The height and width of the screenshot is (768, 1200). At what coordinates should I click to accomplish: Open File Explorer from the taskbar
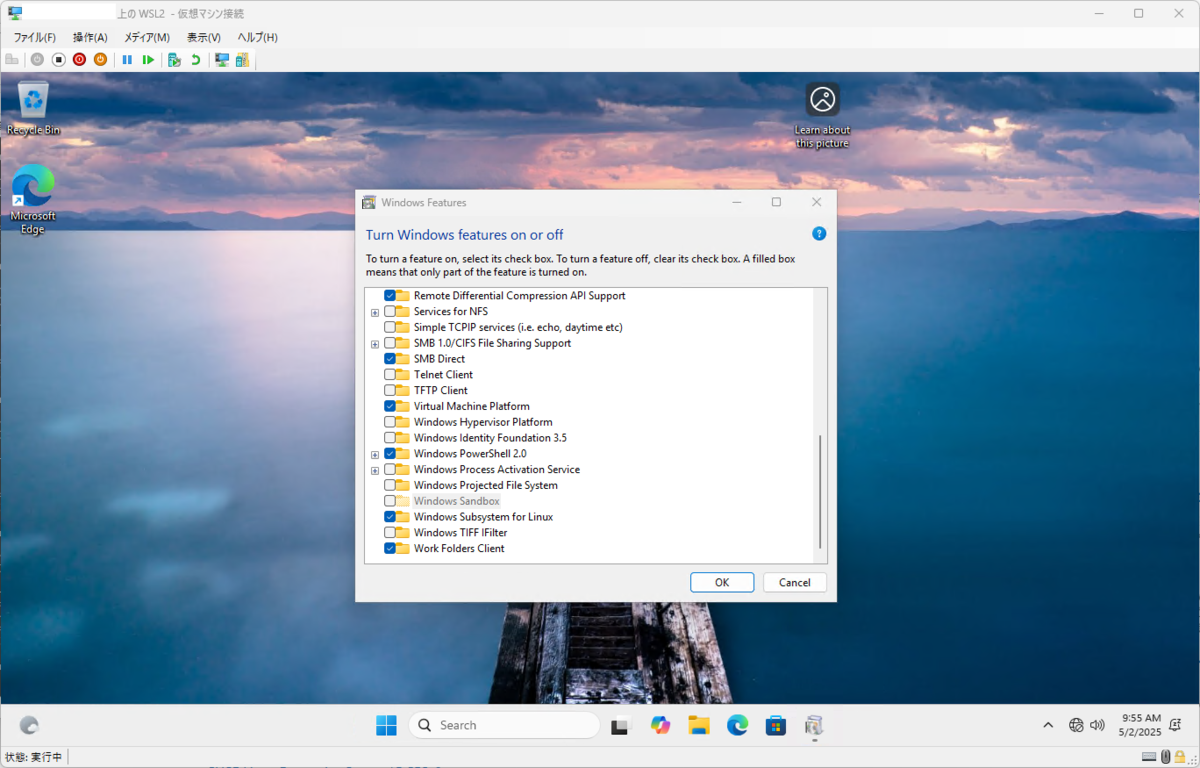(698, 725)
